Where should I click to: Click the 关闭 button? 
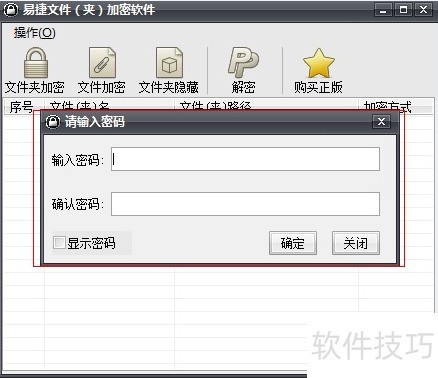coord(356,243)
